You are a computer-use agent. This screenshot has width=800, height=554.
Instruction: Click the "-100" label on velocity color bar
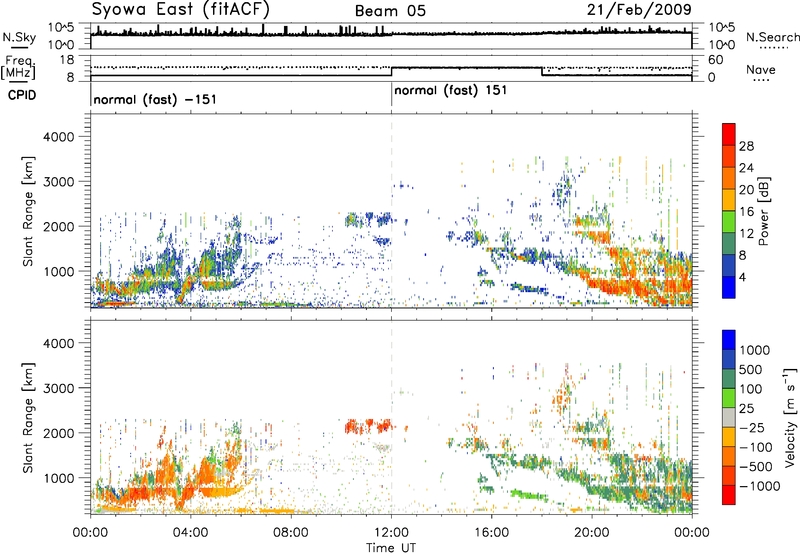pyautogui.click(x=758, y=447)
